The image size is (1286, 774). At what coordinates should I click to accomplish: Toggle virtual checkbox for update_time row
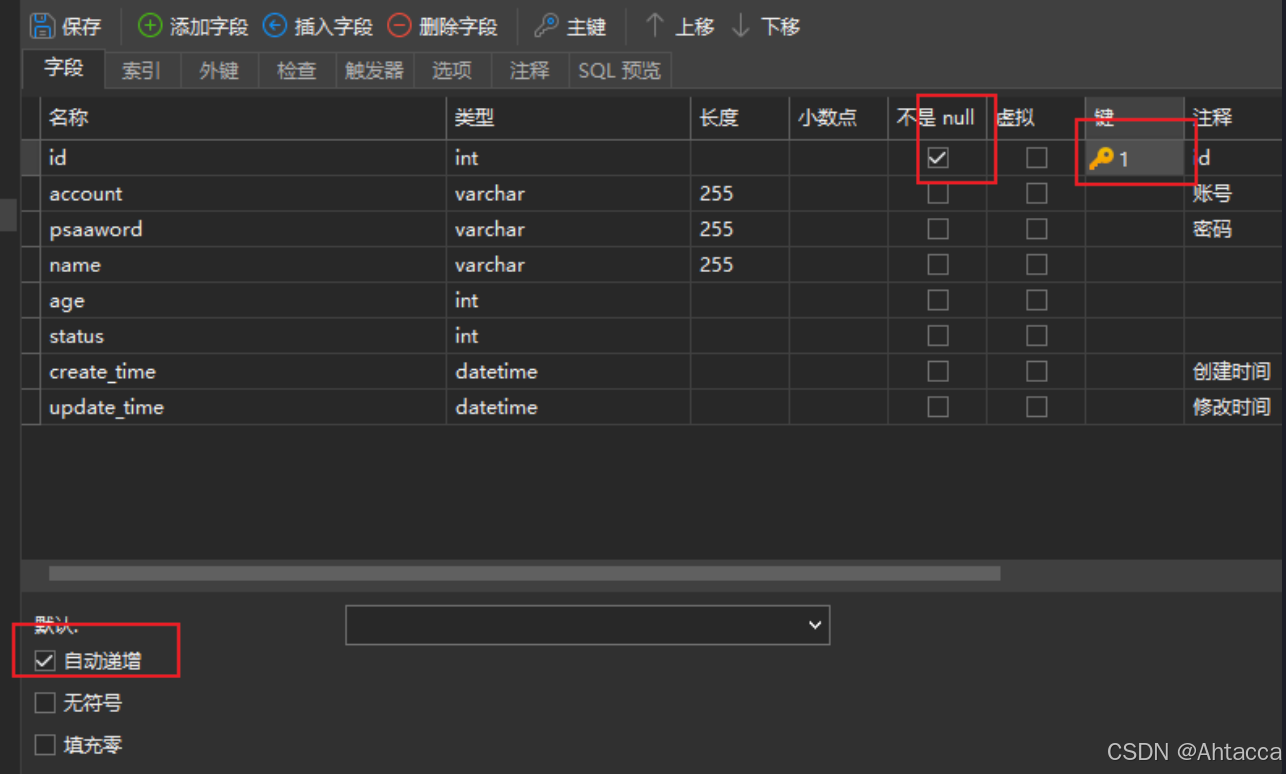[1037, 407]
